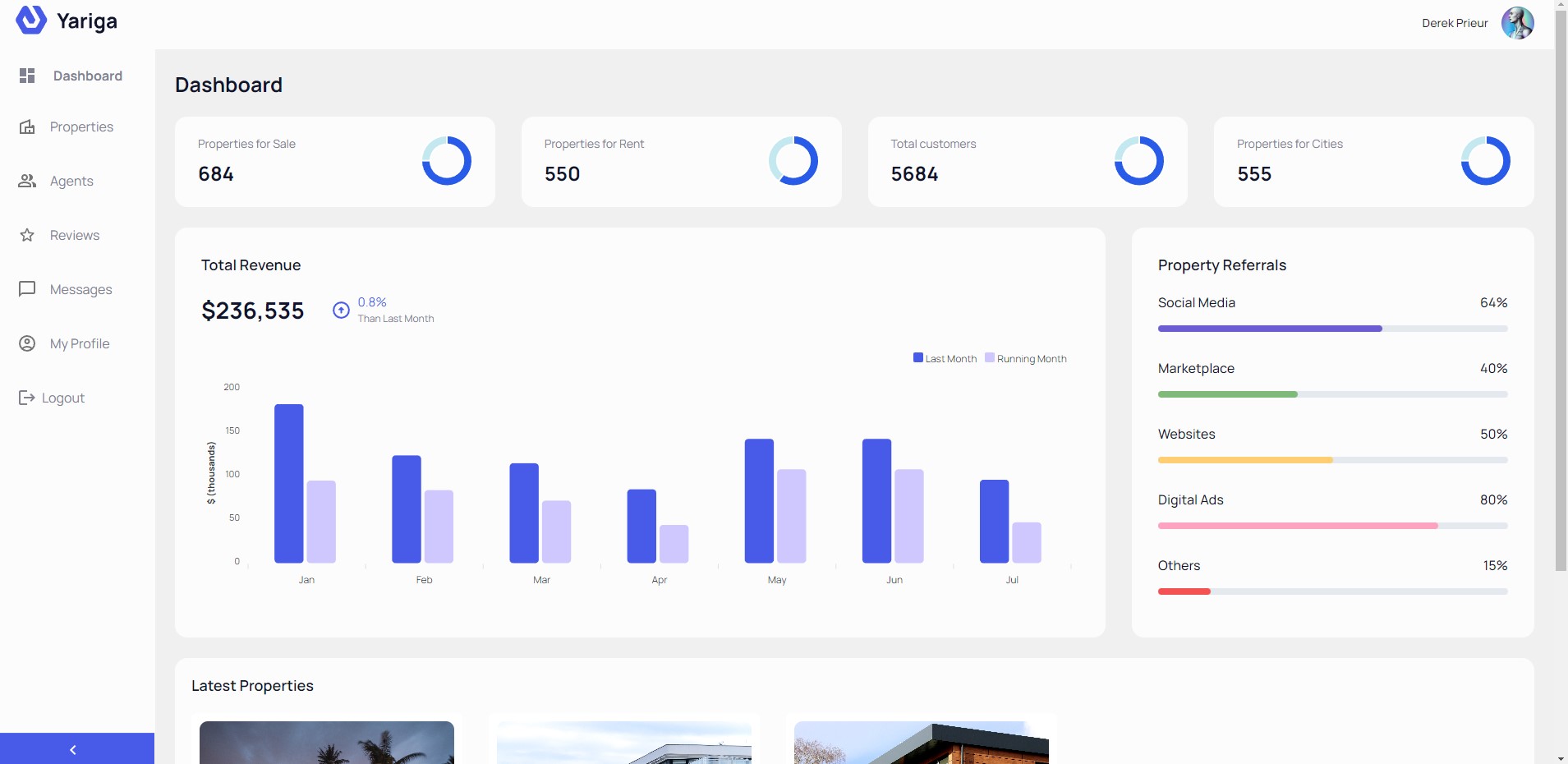The image size is (1568, 764).
Task: Toggle the Running Month chart legend
Action: [x=1025, y=358]
